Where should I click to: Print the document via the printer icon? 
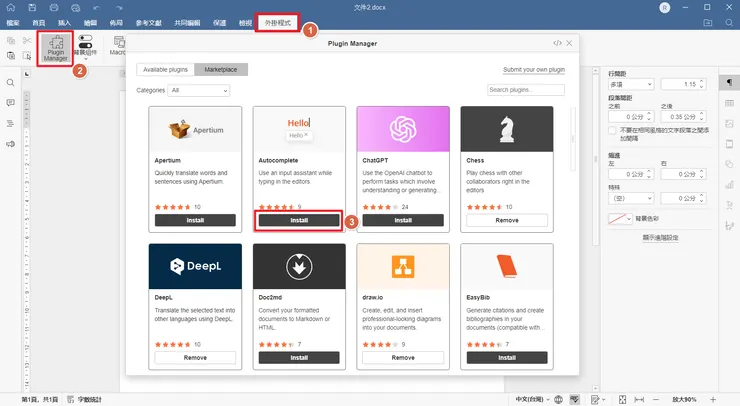[54, 8]
